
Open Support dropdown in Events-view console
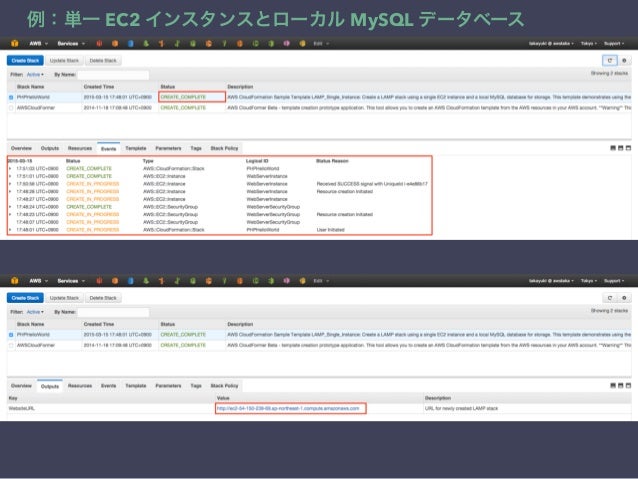[614, 44]
